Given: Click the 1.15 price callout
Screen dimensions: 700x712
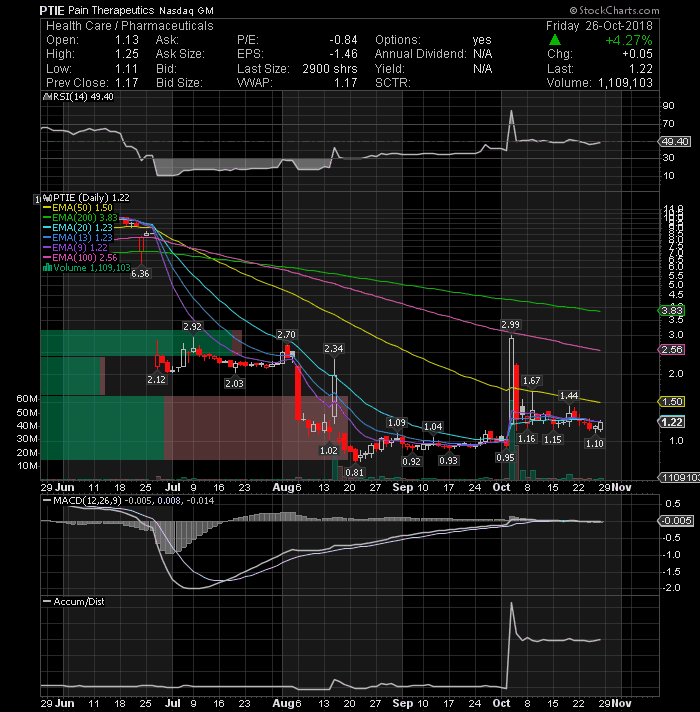Looking at the screenshot, I should click(553, 440).
